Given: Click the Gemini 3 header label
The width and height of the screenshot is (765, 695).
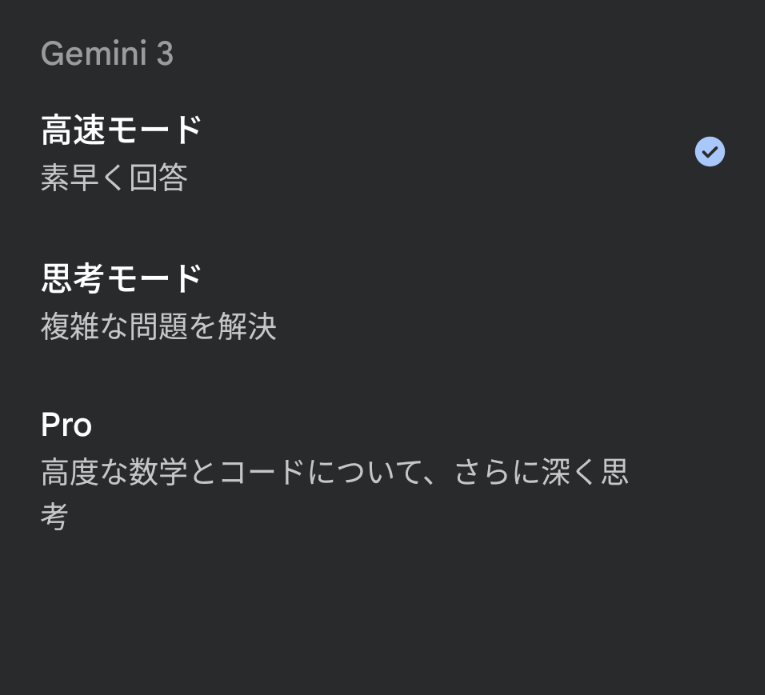Looking at the screenshot, I should pos(107,54).
